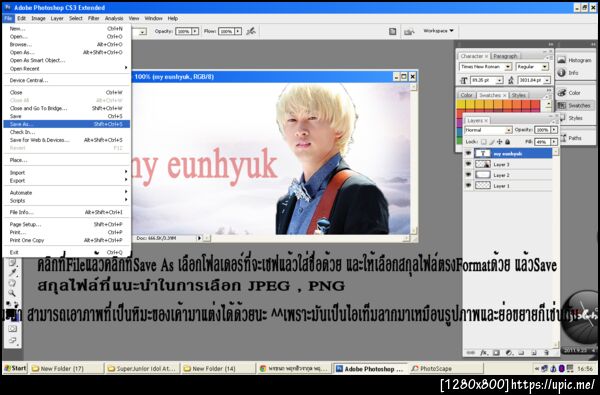600x395 pixels.
Task: Switch to the Styles tab
Action: [x=518, y=95]
